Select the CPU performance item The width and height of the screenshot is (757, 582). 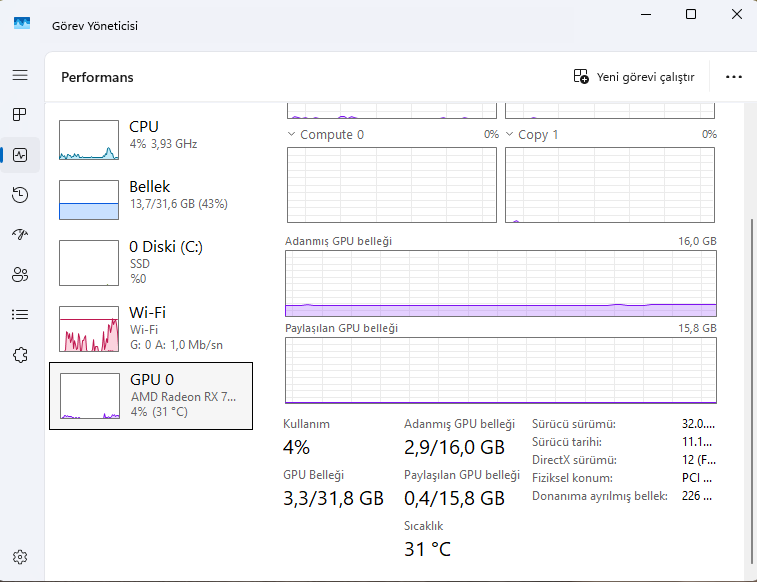150,139
